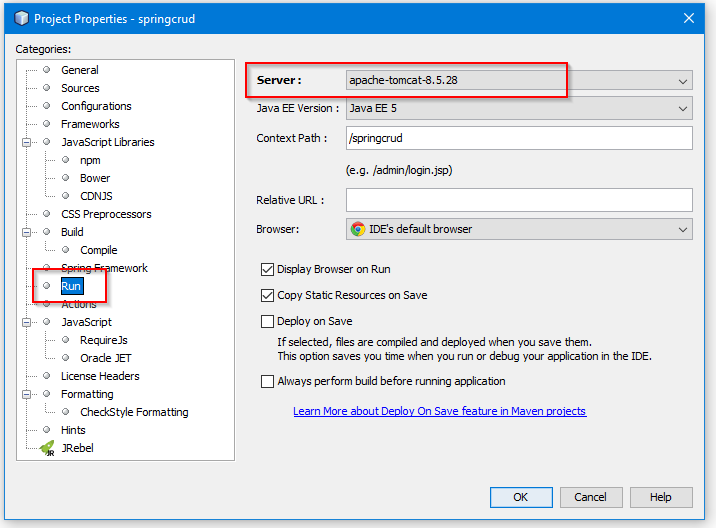Click the Project Properties cube icon
Screen dimensions: 716x528
tap(21, 18)
